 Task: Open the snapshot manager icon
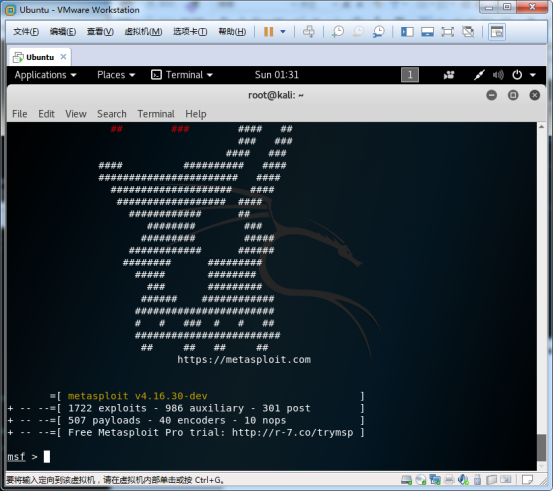pos(379,32)
